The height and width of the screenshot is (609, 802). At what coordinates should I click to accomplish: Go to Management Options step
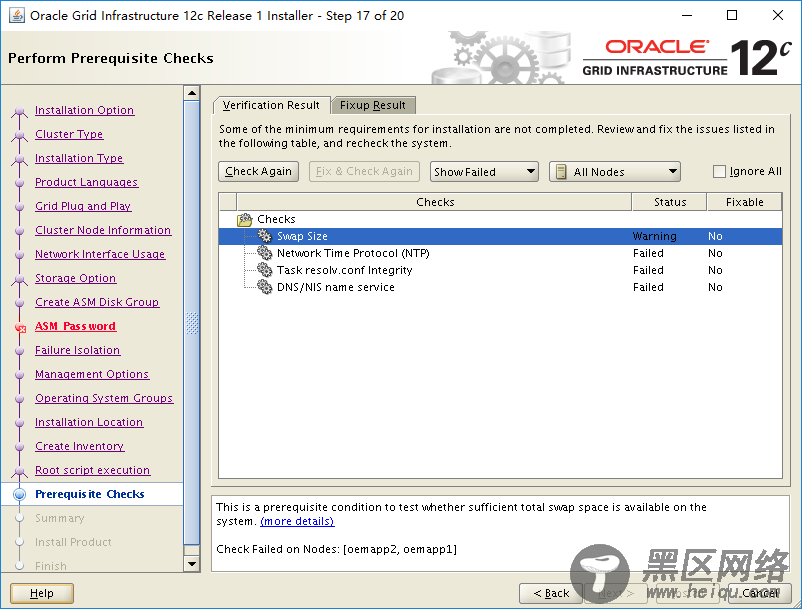pyautogui.click(x=92, y=374)
